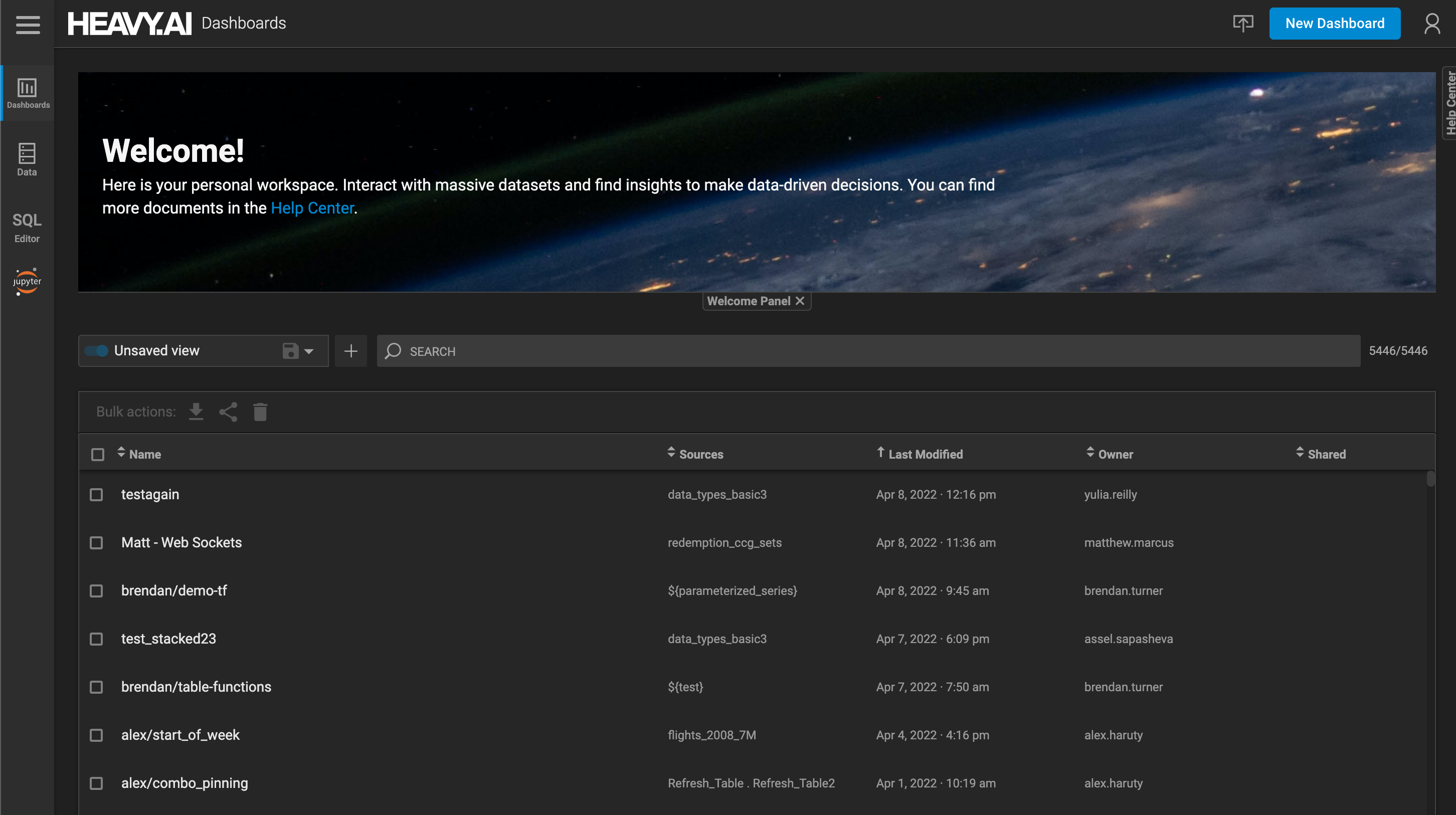The width and height of the screenshot is (1456, 815).
Task: Click the bulk delete trash icon
Action: click(260, 412)
